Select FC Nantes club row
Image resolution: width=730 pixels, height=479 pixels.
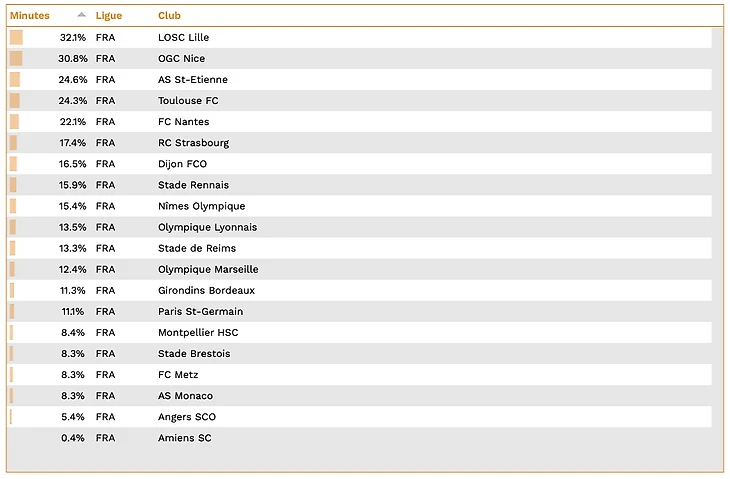359,121
